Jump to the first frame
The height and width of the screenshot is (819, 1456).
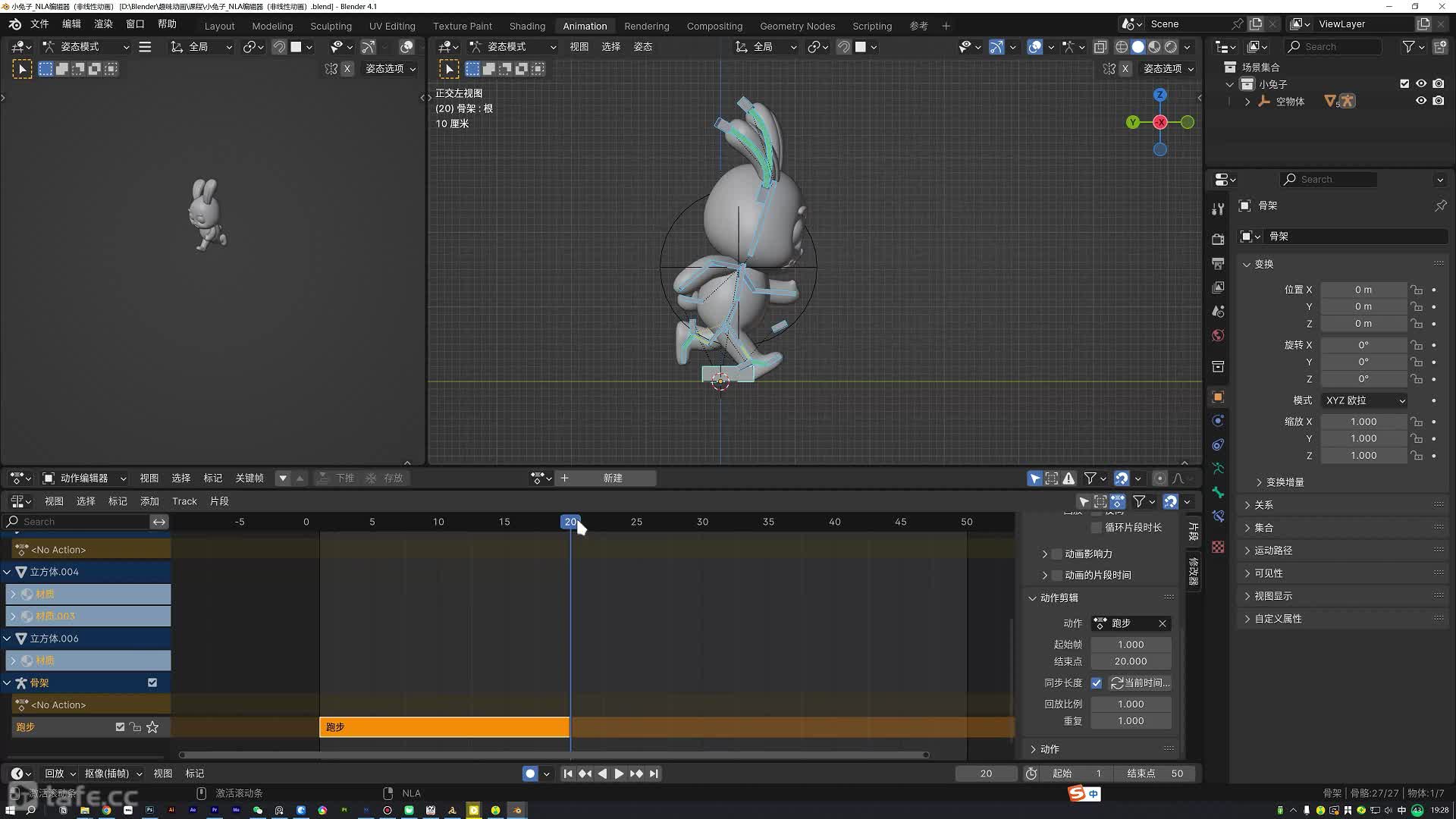pyautogui.click(x=568, y=773)
